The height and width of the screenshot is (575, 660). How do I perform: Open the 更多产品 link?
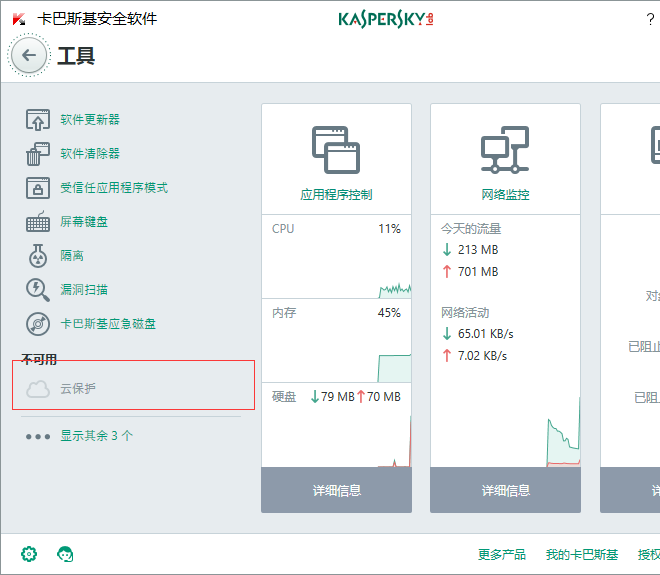tap(502, 554)
